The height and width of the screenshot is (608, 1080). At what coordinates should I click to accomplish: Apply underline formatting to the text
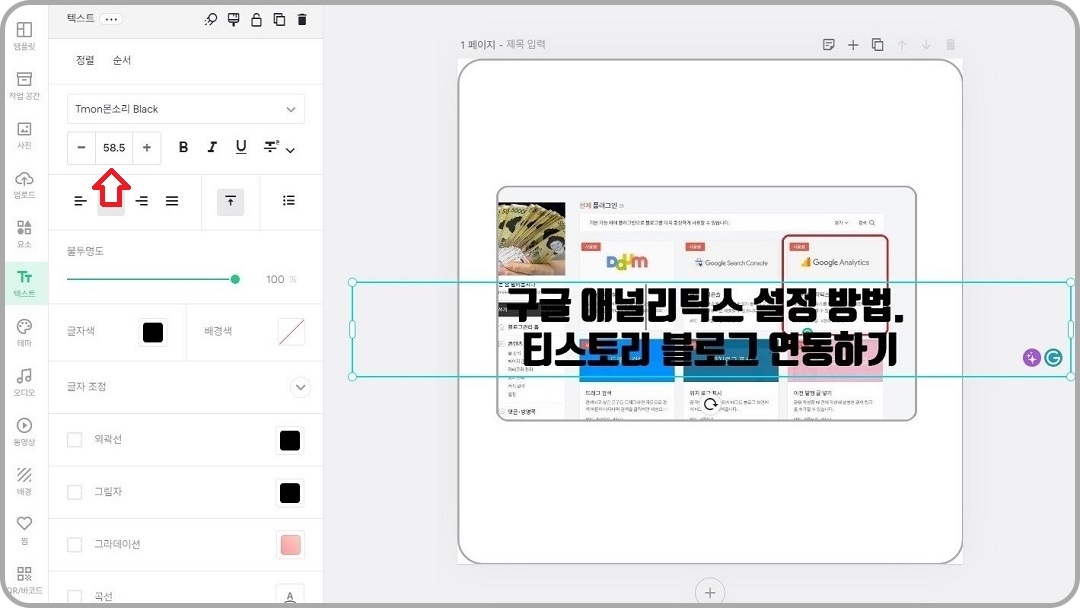coord(240,147)
